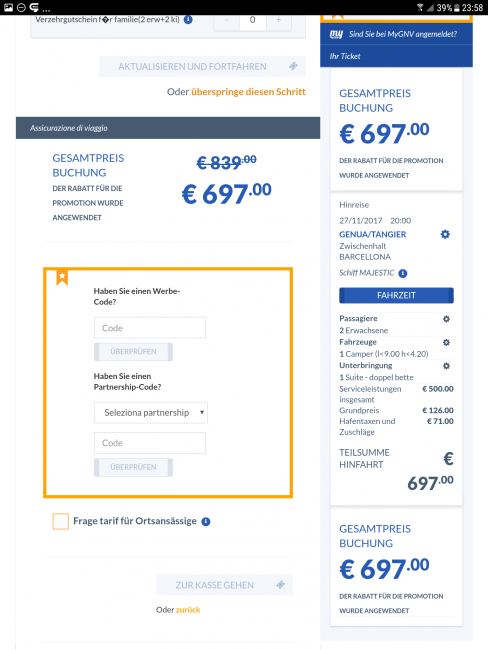The width and height of the screenshot is (488, 650).
Task: Decrease Verzehrgutschein quantity with minus button
Action: (x=226, y=20)
